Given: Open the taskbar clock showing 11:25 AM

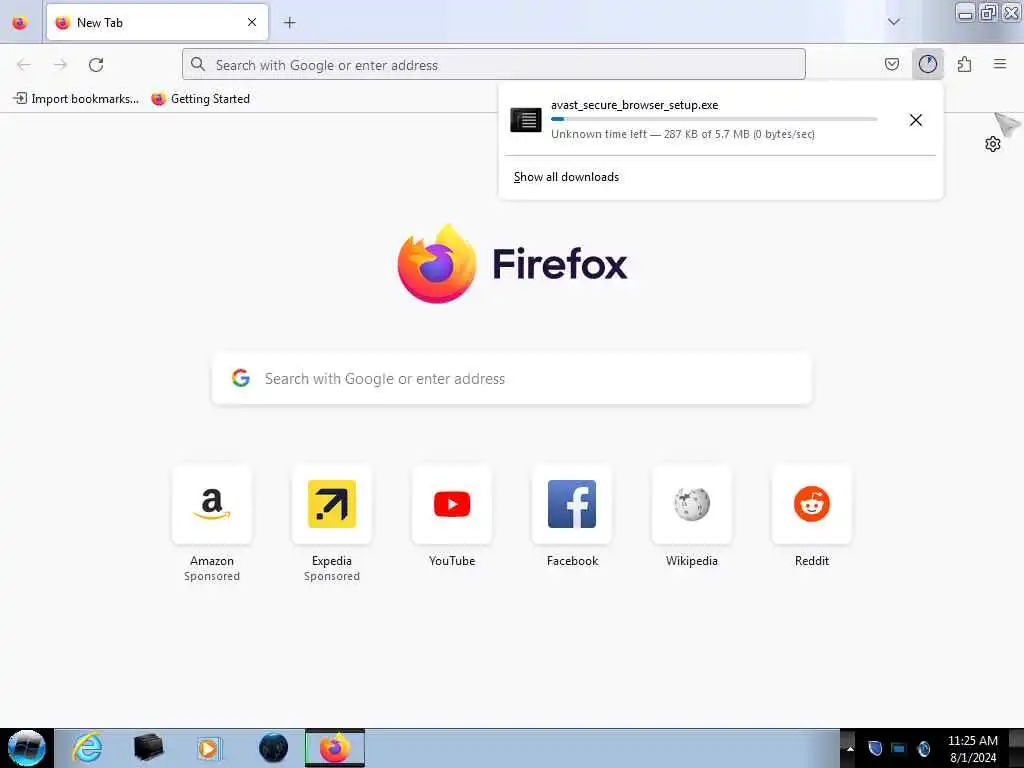Looking at the screenshot, I should [972, 748].
